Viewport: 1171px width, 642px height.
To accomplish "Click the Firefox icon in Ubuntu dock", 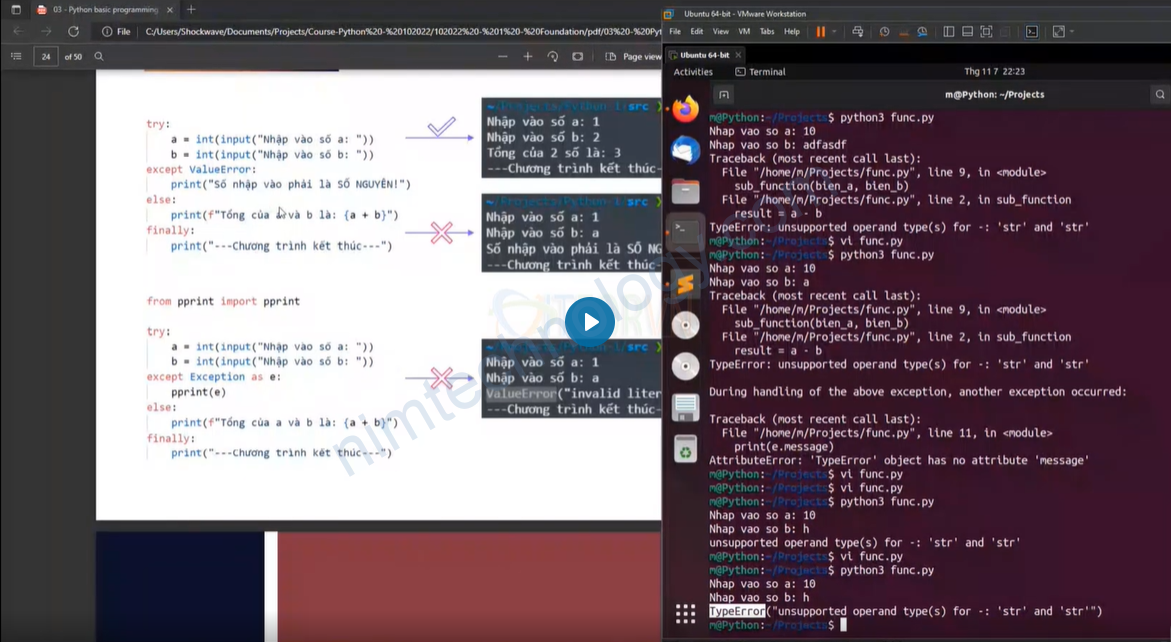I will [x=685, y=108].
